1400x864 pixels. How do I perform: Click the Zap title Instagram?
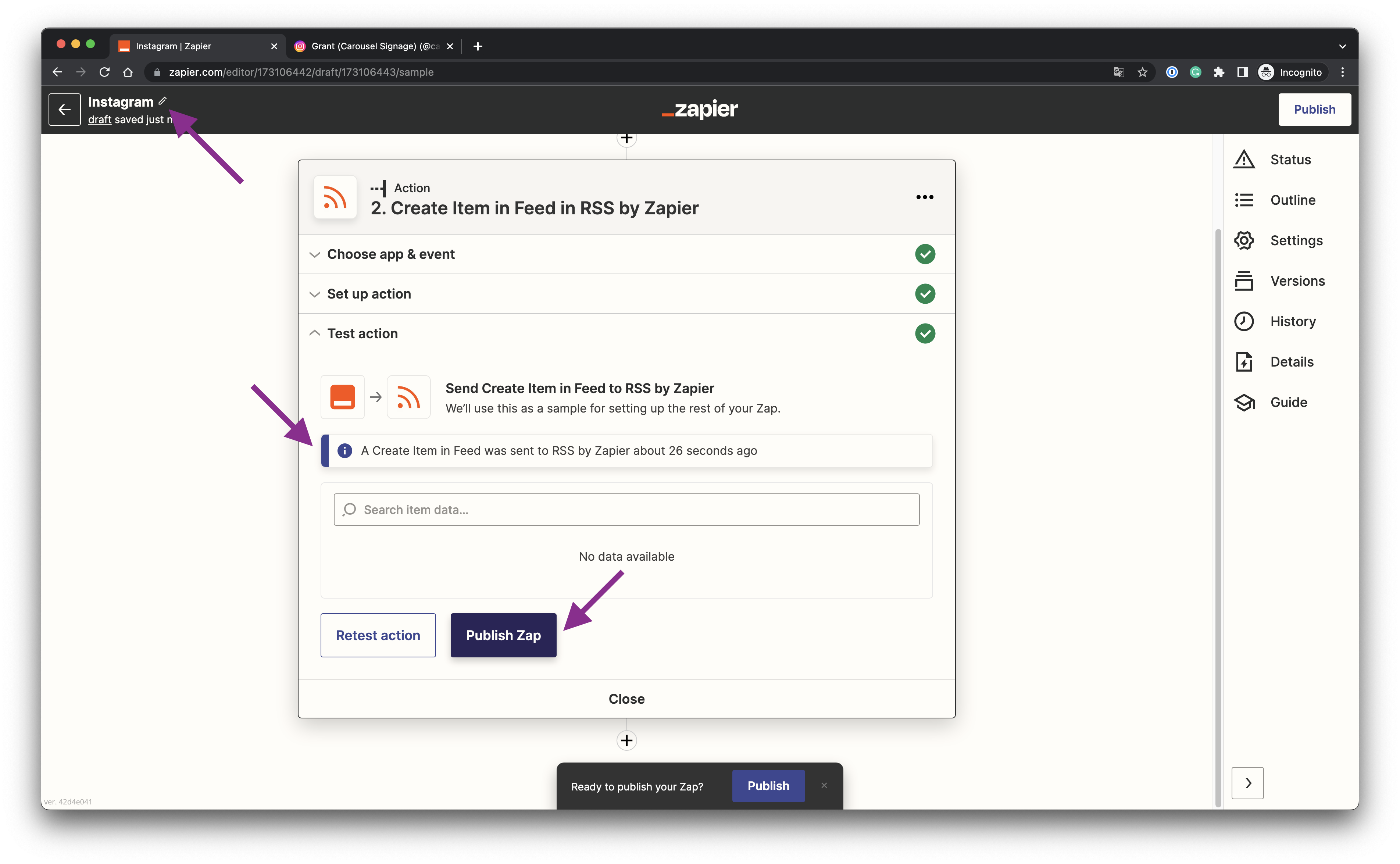[121, 102]
